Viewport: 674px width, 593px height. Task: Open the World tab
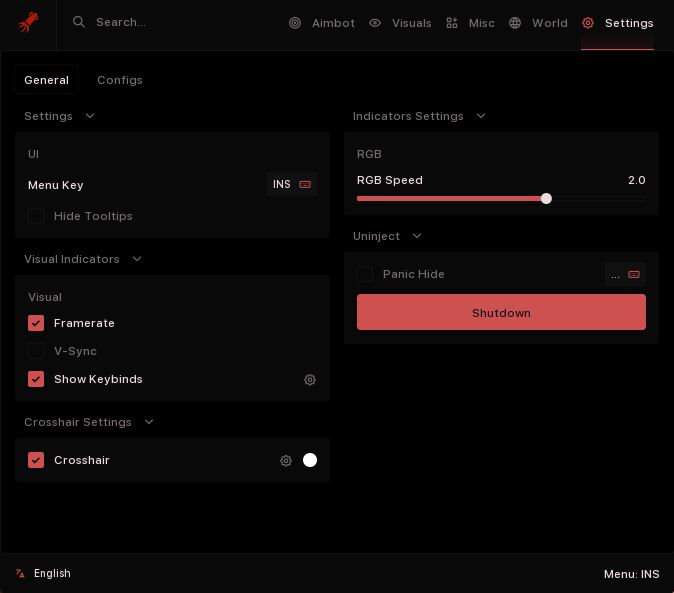tap(538, 23)
